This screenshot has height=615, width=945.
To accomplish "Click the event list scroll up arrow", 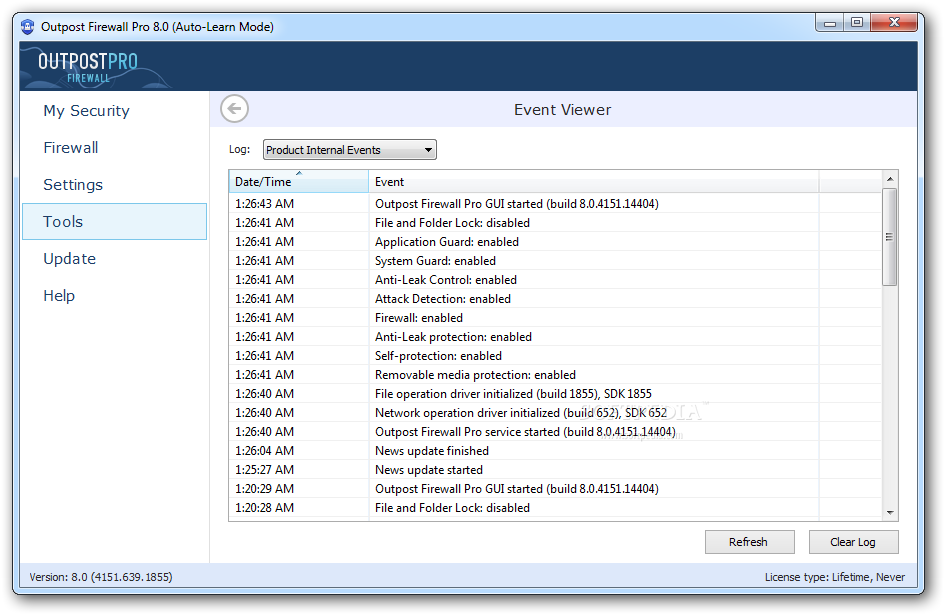I will pyautogui.click(x=890, y=179).
